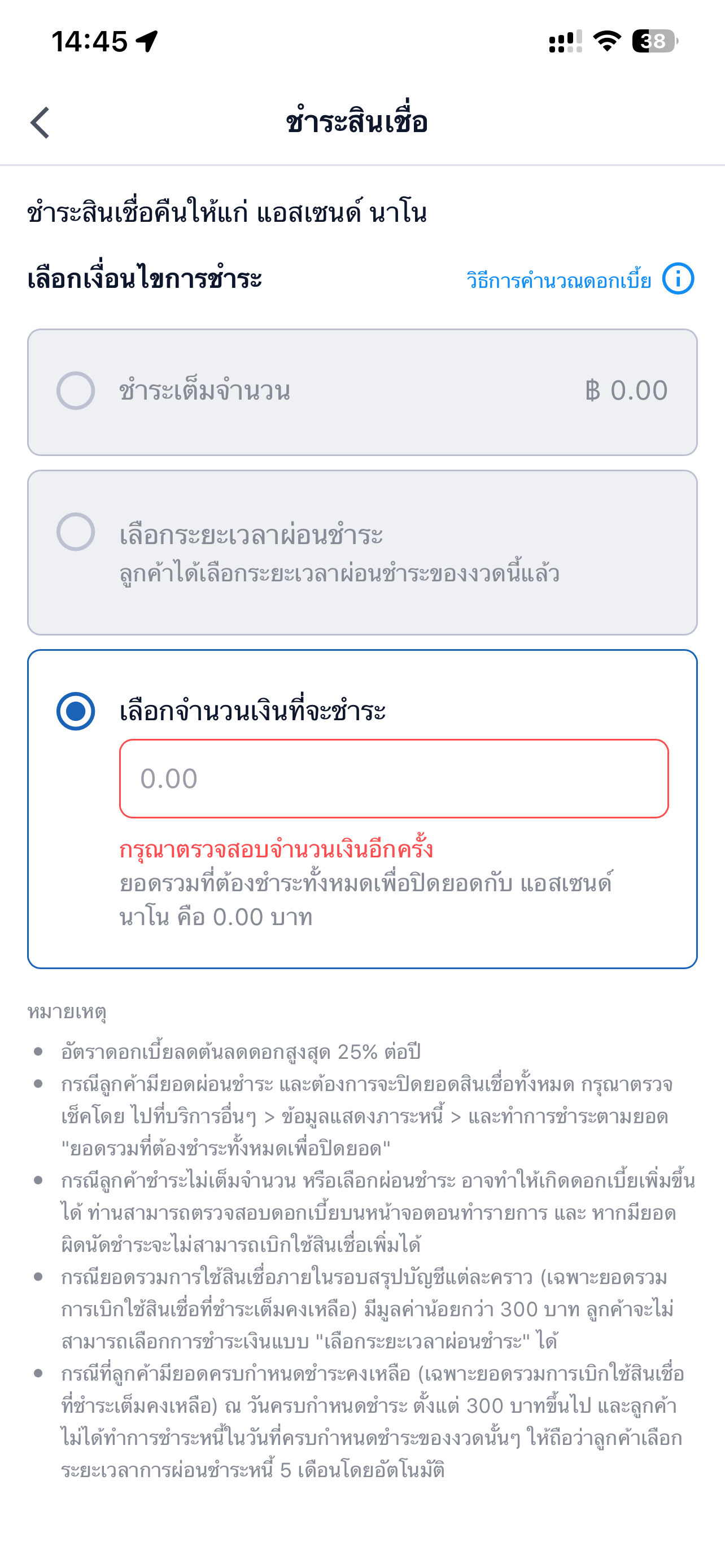Tap the back chevron arrow
Viewport: 725px width, 1568px height.
40,123
